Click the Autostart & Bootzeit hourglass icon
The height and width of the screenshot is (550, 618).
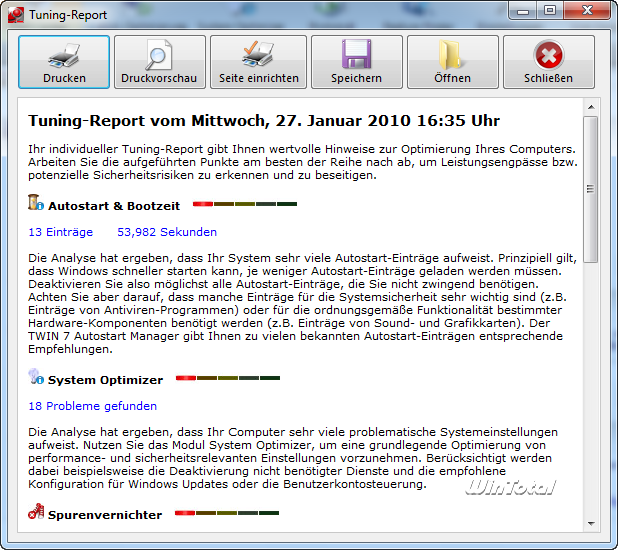(x=36, y=202)
